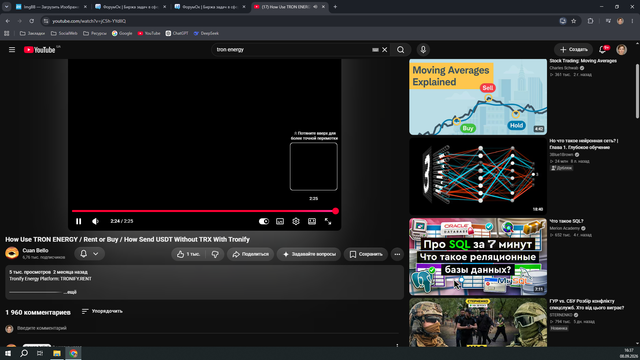This screenshot has width=640, height=360.
Task: Switch to the second ФорумОк browser tab
Action: [210, 7]
